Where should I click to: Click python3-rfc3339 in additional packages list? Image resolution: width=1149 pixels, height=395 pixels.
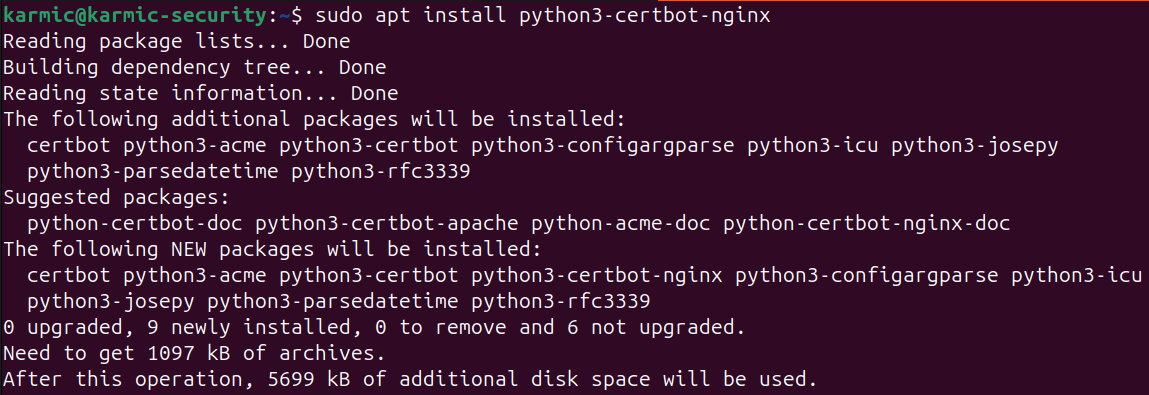[x=380, y=172]
